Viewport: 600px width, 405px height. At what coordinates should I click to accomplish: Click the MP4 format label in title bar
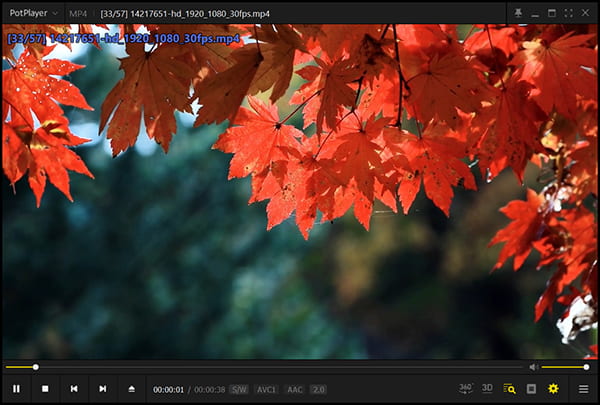click(x=78, y=14)
